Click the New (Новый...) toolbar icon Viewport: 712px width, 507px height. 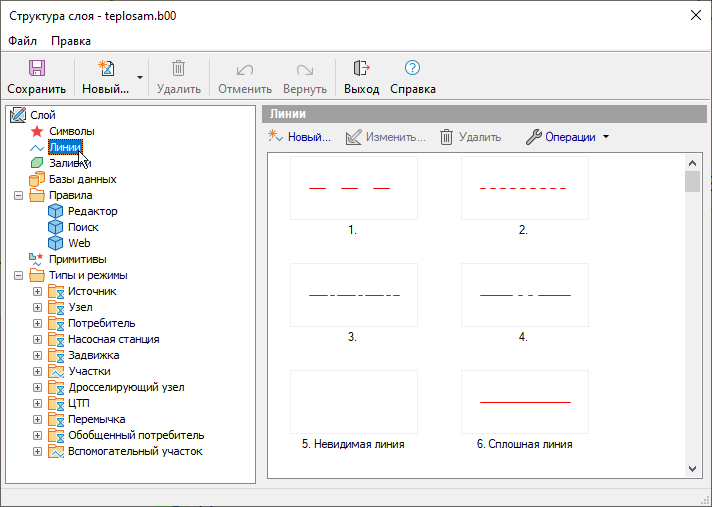[105, 69]
